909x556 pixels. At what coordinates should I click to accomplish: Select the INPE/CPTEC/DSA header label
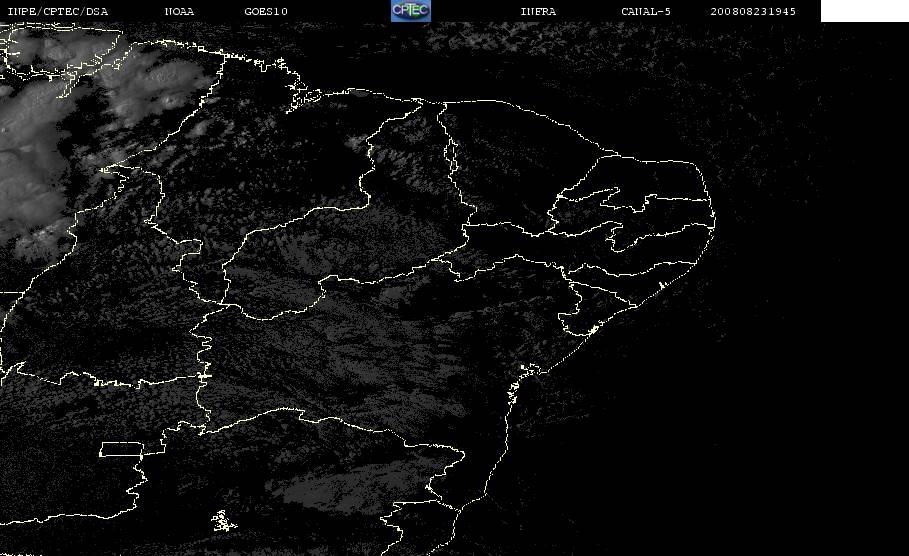coord(58,11)
